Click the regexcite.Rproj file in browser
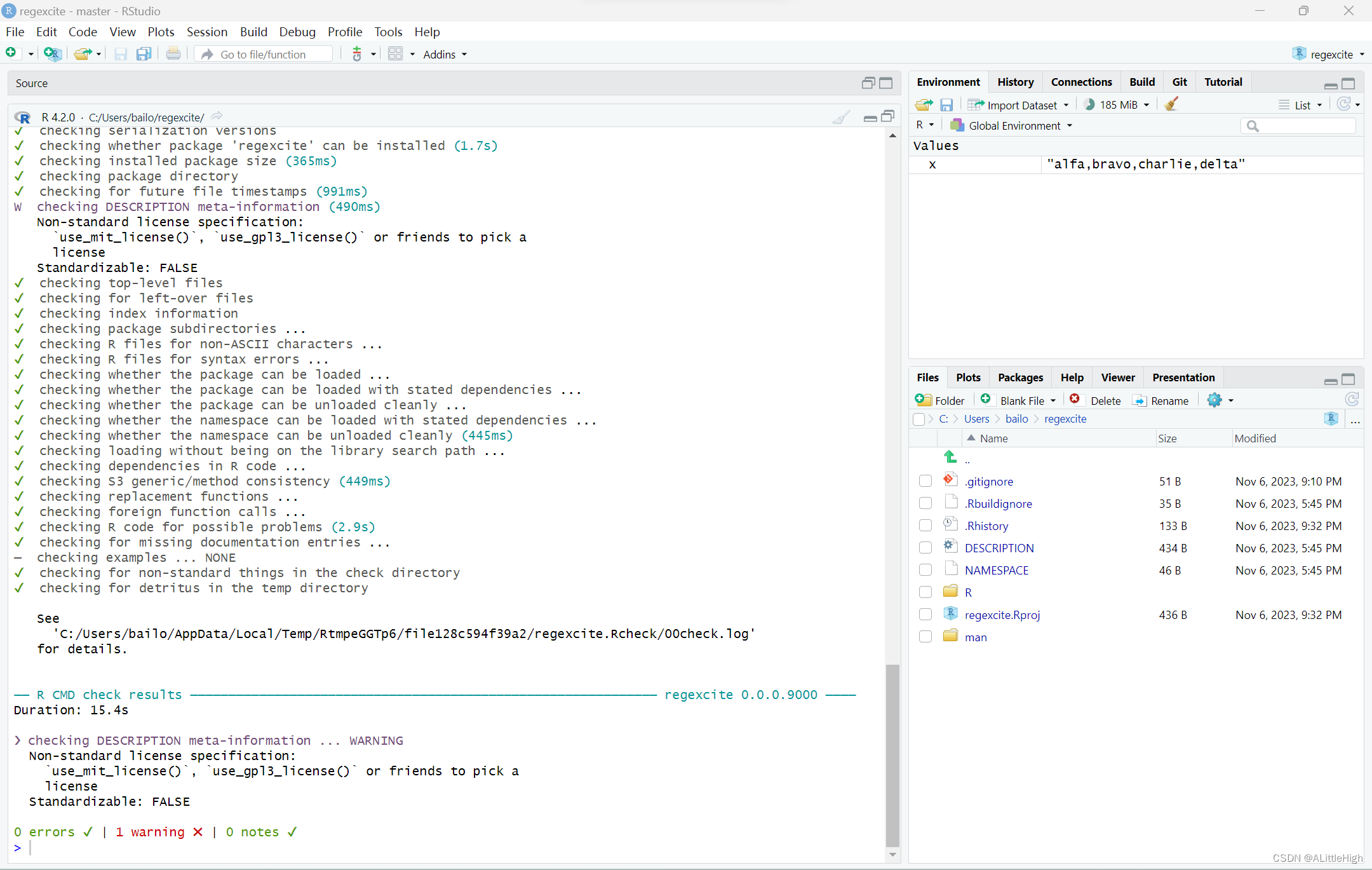Screen dimensions: 1372x870 coord(1002,614)
